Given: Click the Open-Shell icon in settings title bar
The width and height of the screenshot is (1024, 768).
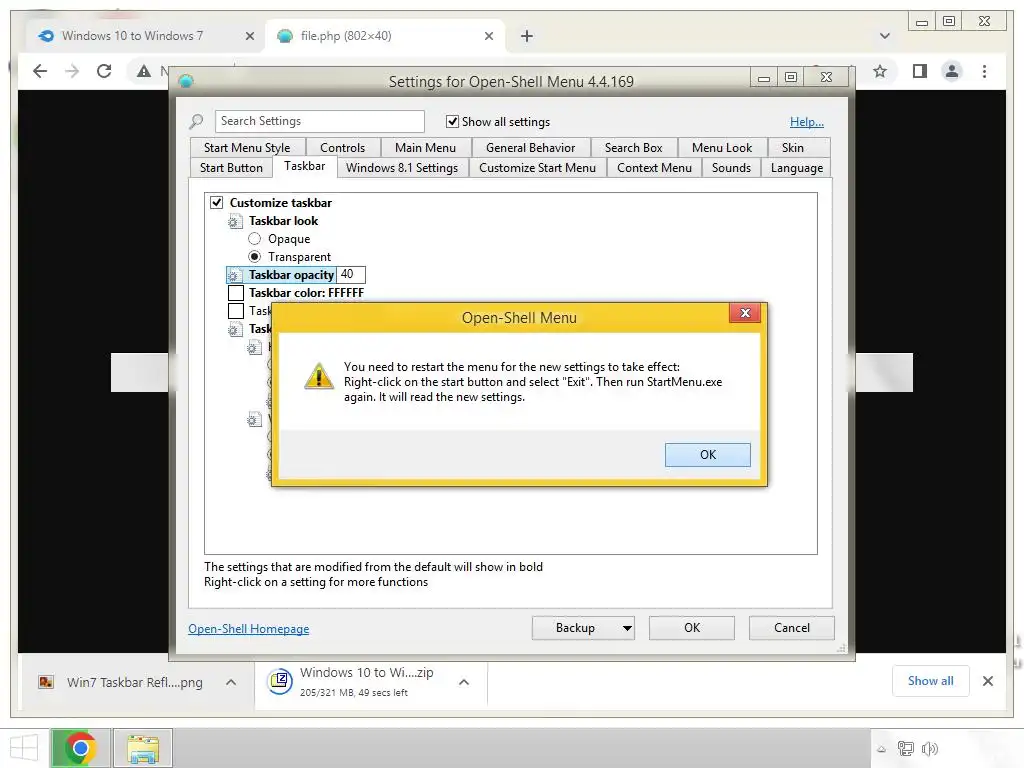Looking at the screenshot, I should point(186,82).
